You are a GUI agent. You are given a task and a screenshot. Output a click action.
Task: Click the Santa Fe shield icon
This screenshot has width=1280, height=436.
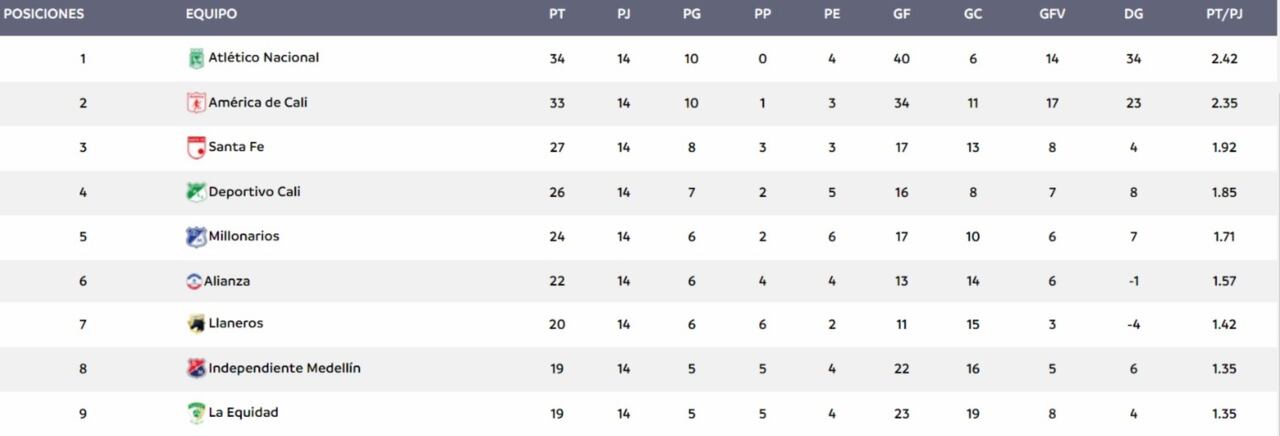196,147
